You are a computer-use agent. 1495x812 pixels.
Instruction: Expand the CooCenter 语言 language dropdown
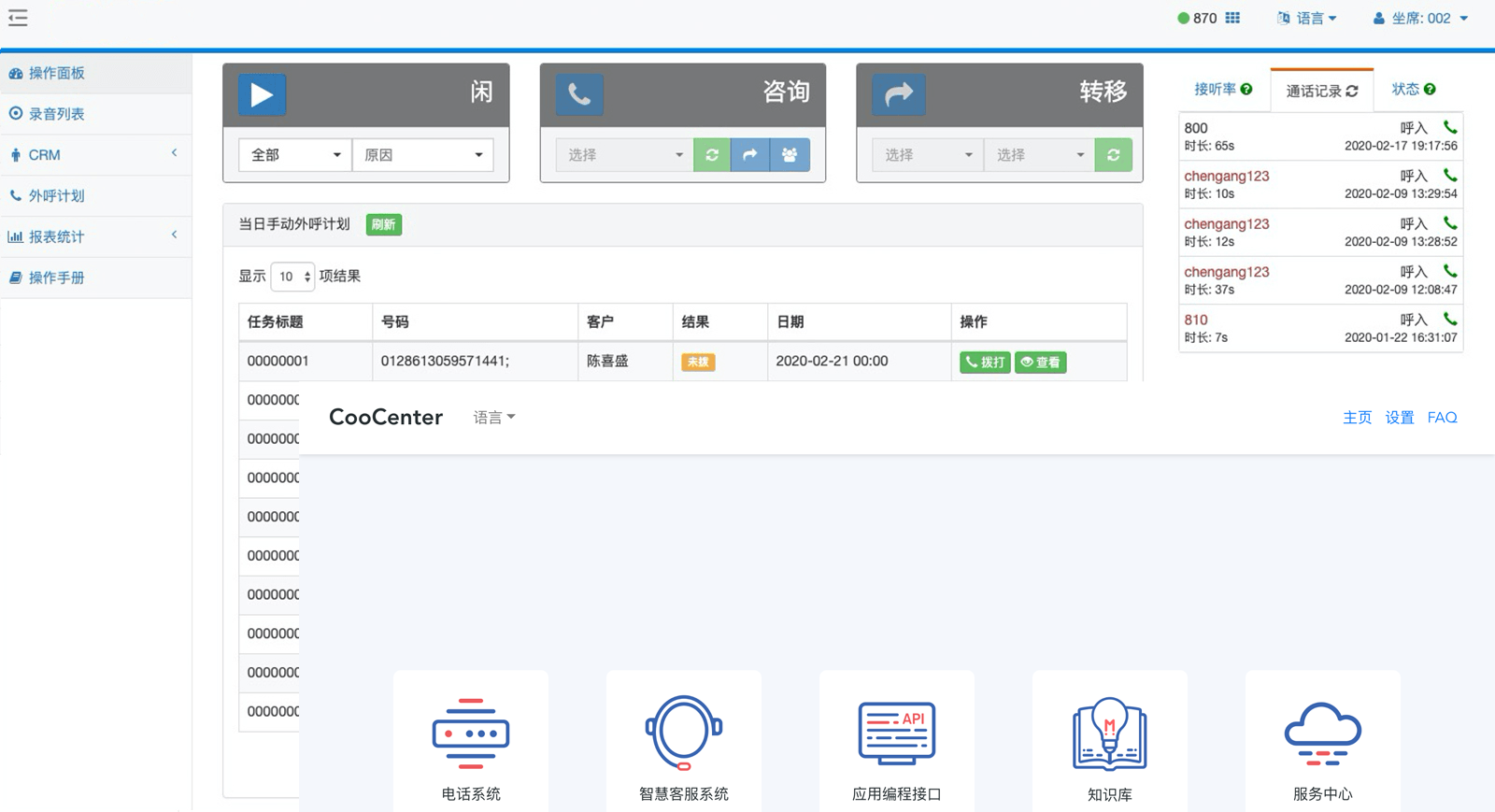(493, 418)
